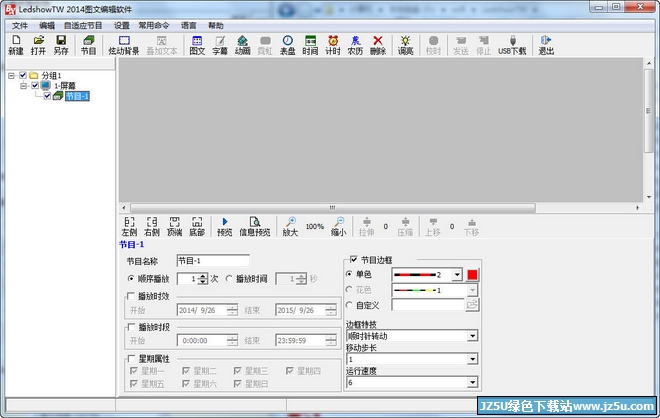
Task: Open the 编辑 menu
Action: tap(47, 26)
